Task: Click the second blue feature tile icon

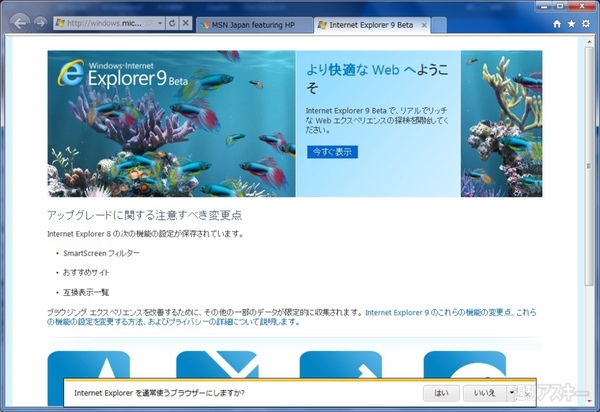Action: pos(217,365)
